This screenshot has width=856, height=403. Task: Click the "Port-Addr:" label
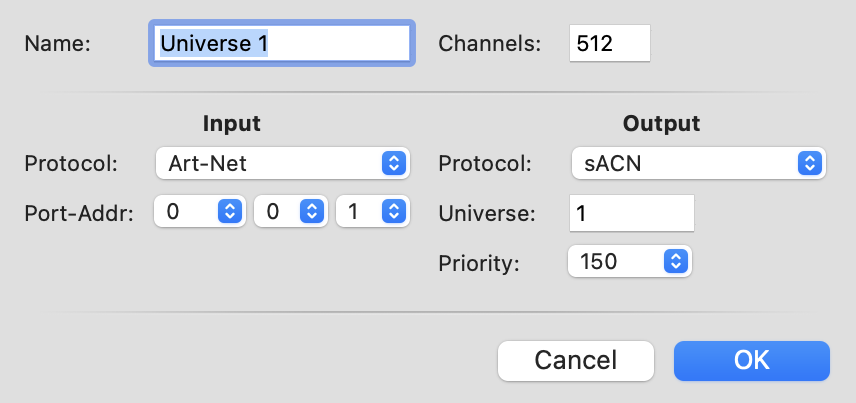point(77,212)
